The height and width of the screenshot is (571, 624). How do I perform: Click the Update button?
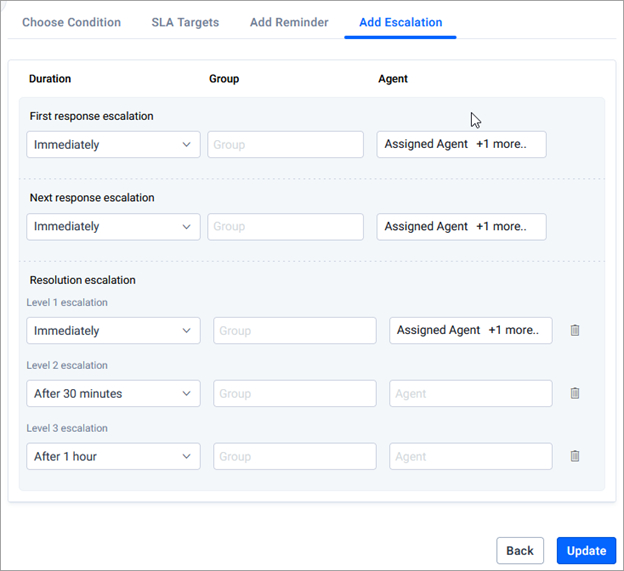pos(586,550)
